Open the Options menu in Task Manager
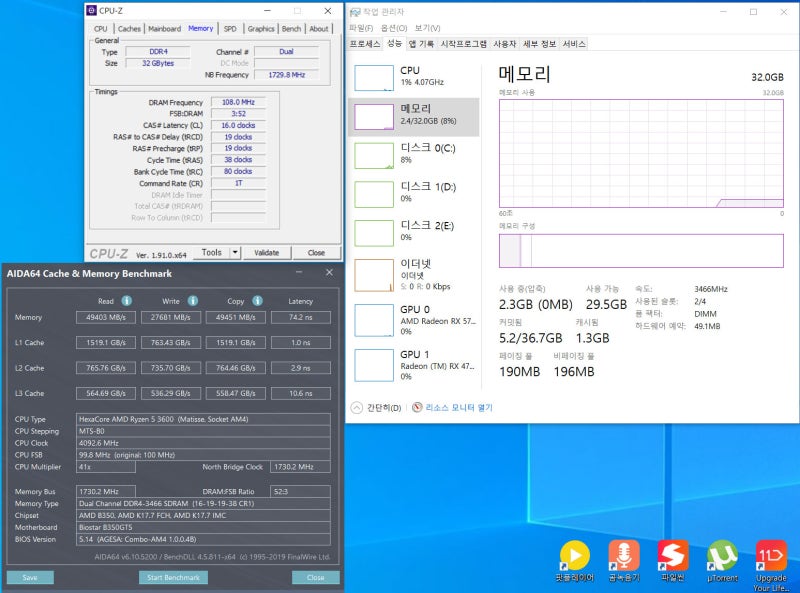 point(394,28)
